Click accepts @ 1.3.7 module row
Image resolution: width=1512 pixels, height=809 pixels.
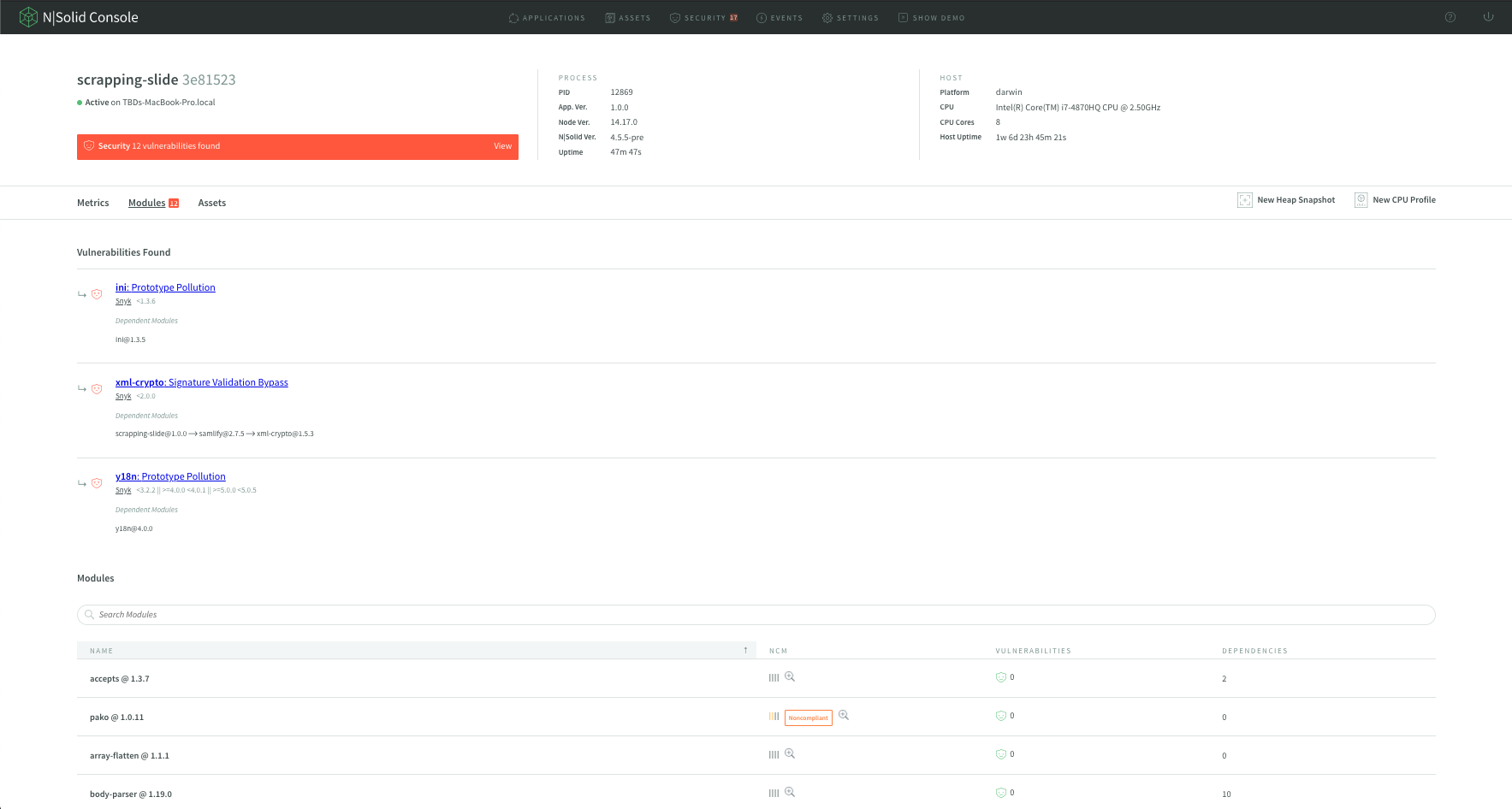[756, 678]
